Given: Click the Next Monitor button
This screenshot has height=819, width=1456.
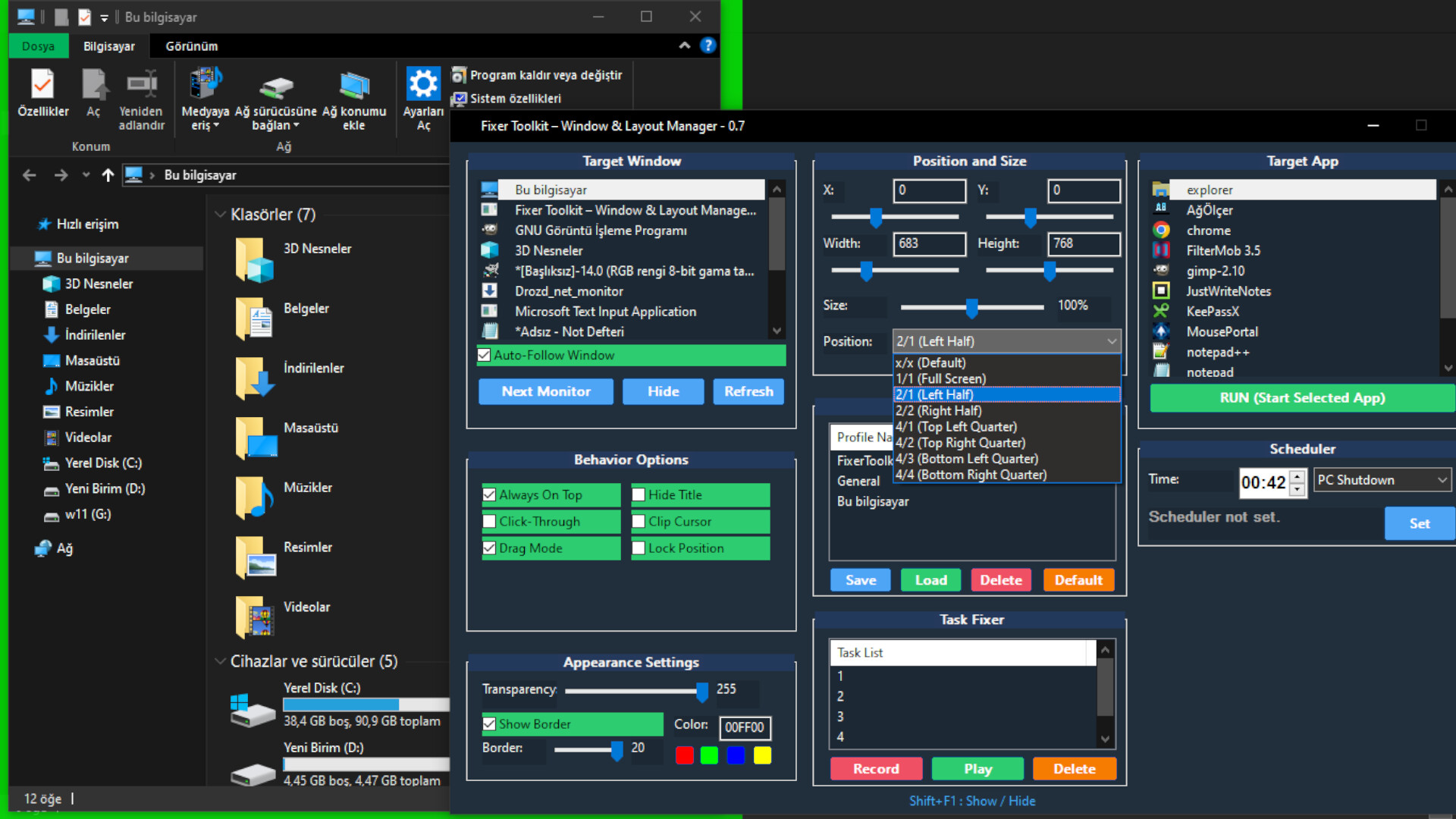Looking at the screenshot, I should pos(545,391).
